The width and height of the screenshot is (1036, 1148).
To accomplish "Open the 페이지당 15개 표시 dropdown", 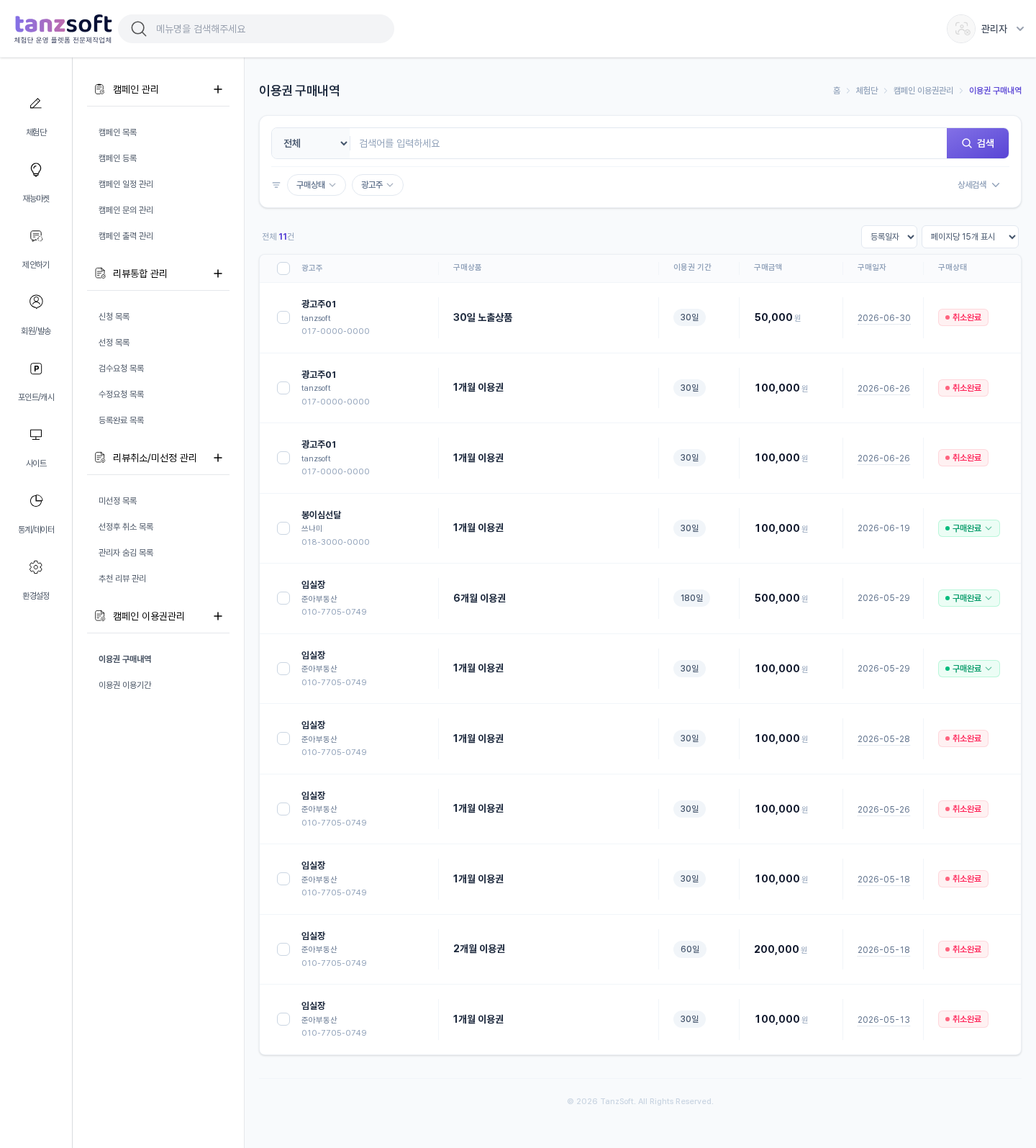I will (970, 237).
